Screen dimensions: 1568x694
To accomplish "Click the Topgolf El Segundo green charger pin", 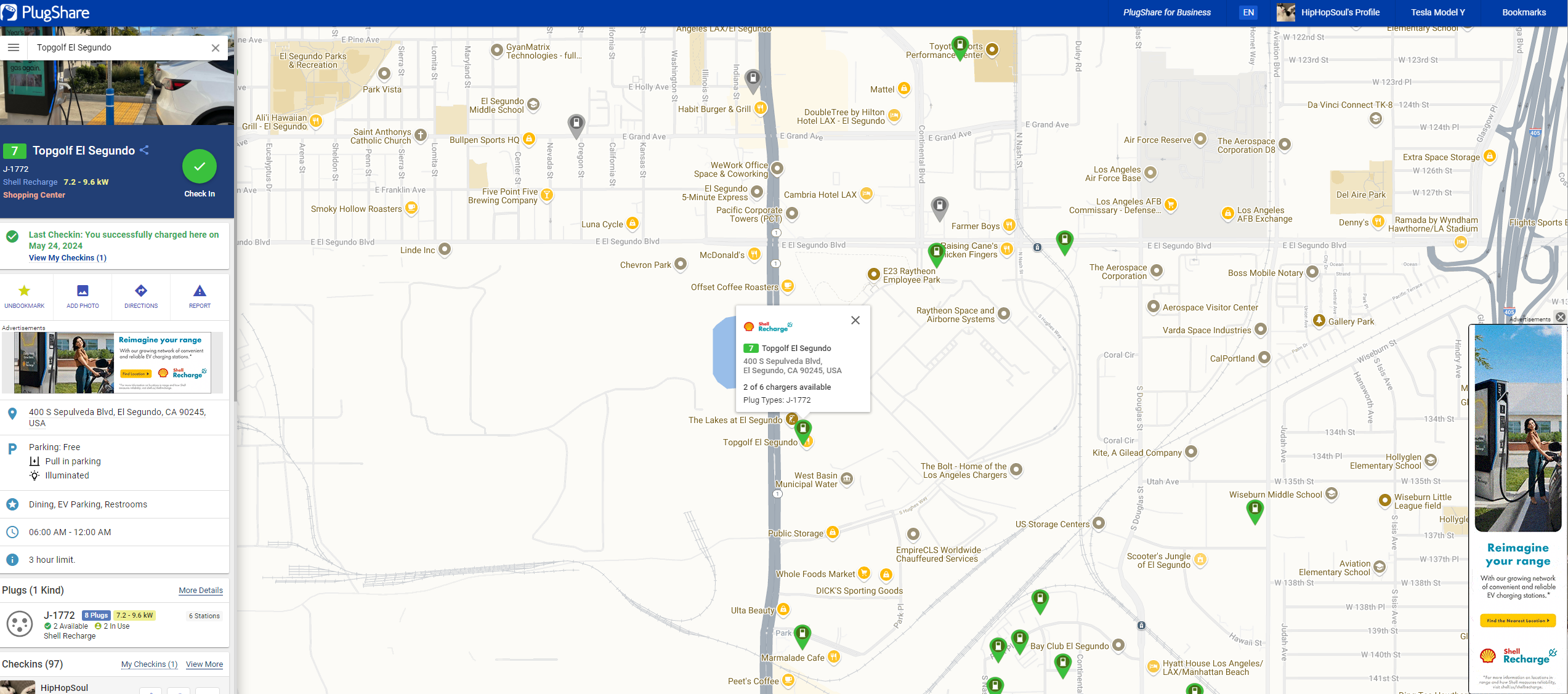I will click(x=803, y=429).
